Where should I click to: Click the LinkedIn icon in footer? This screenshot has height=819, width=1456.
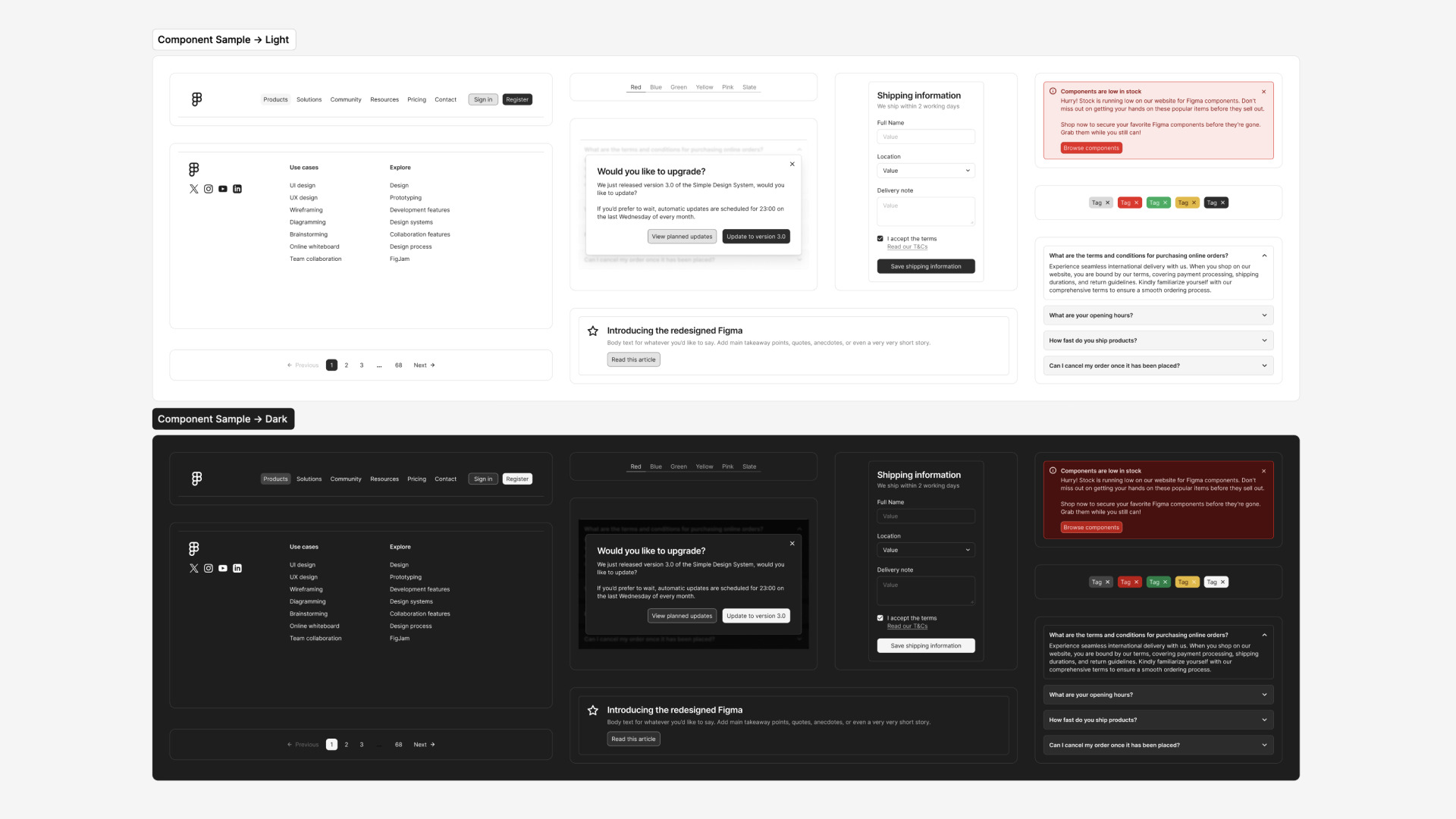(x=237, y=189)
